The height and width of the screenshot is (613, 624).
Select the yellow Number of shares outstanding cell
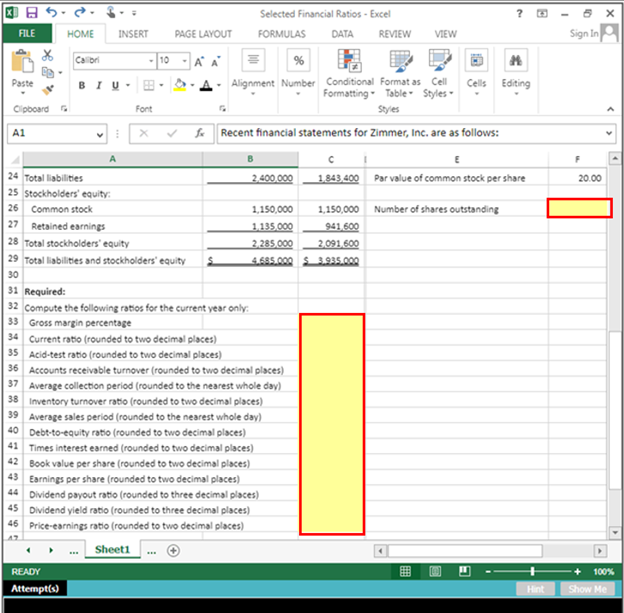pyautogui.click(x=579, y=208)
